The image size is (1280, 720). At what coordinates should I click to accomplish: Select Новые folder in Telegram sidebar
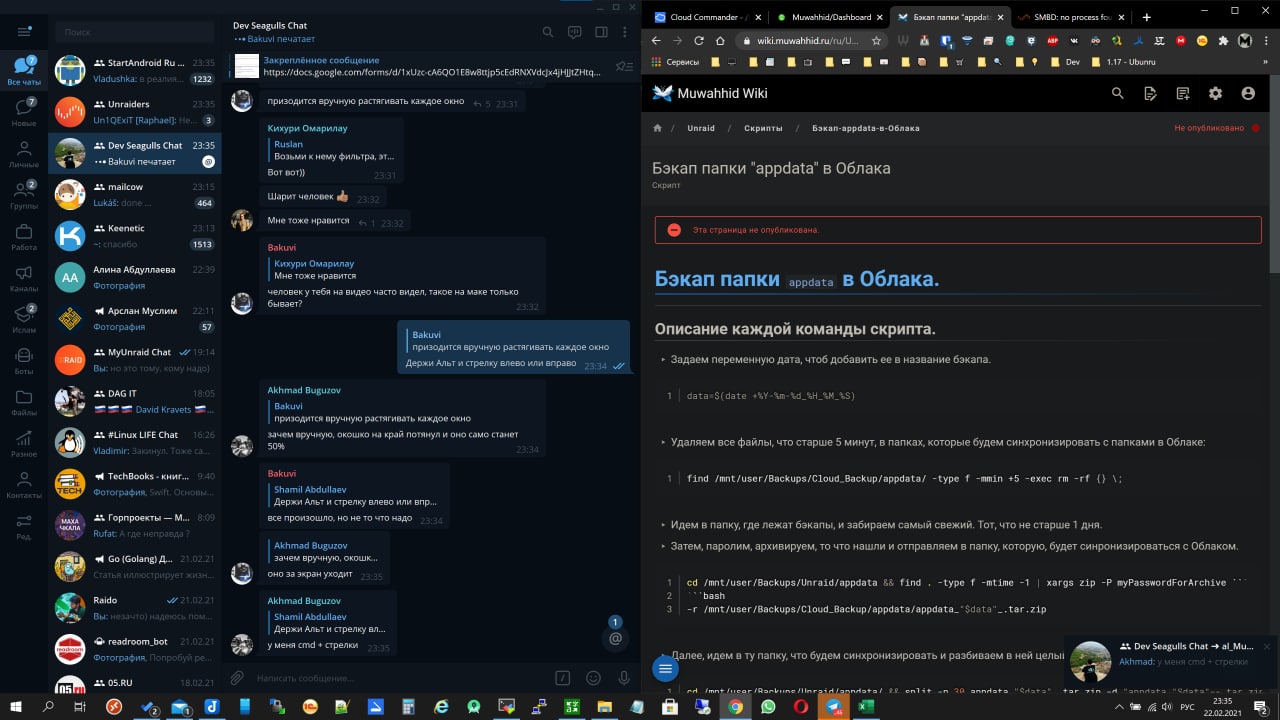click(x=24, y=112)
